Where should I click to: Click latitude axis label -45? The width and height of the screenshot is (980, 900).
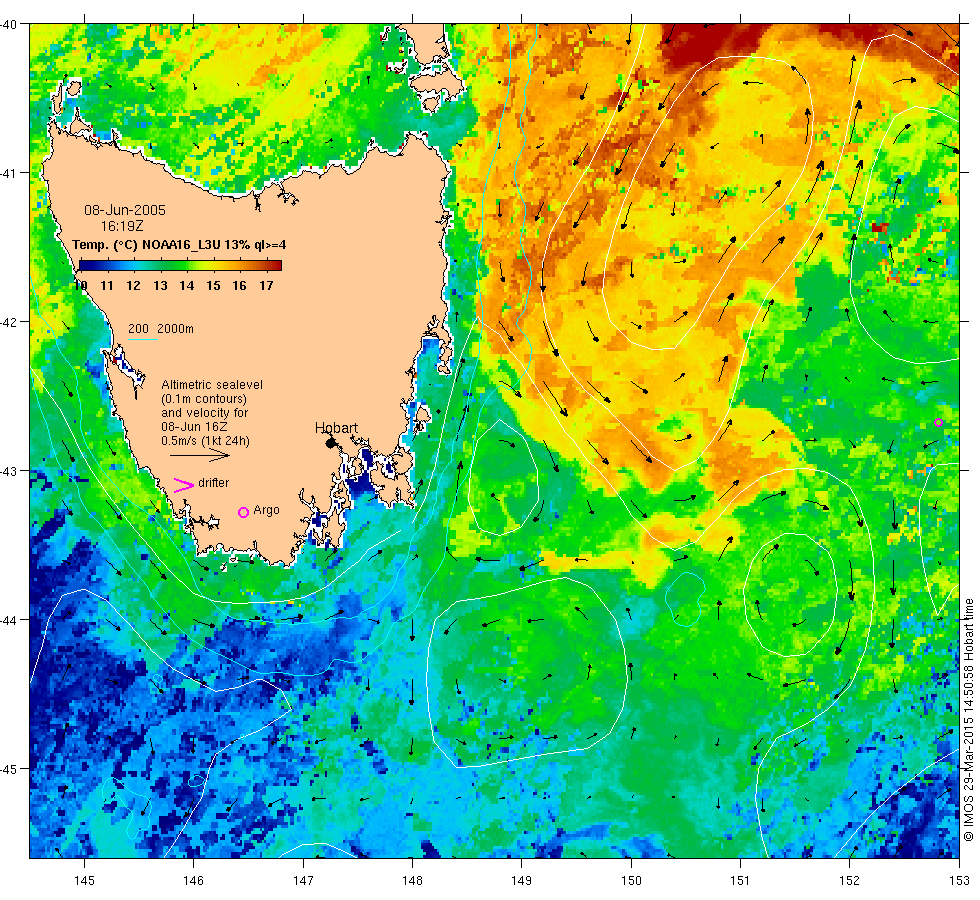[9, 769]
